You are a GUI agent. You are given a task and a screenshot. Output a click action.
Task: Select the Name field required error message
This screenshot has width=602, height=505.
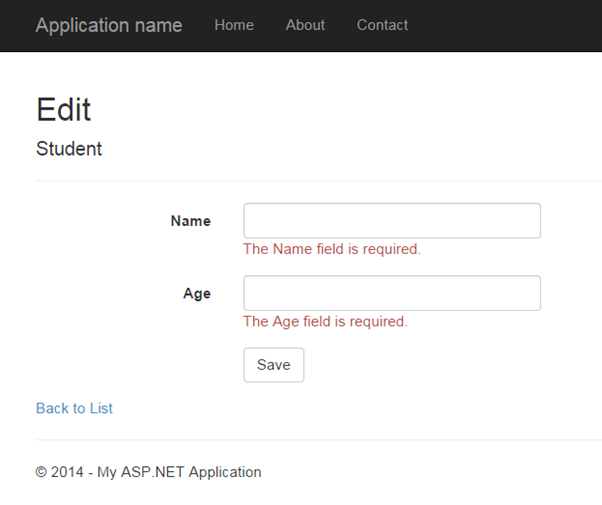pos(332,249)
